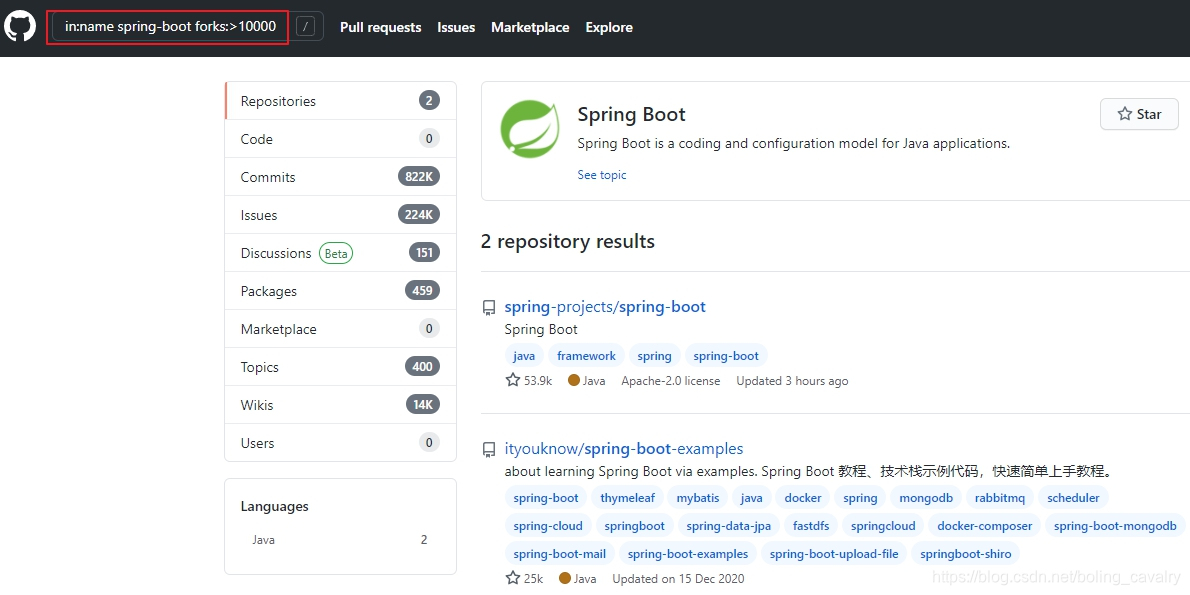Click the mongodb topic tag

(927, 498)
